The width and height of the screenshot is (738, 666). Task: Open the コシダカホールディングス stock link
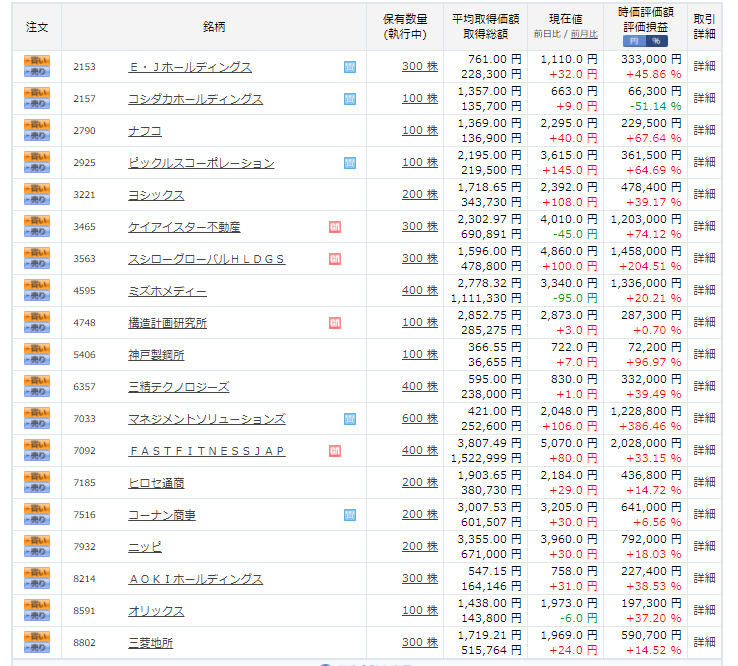click(x=195, y=99)
